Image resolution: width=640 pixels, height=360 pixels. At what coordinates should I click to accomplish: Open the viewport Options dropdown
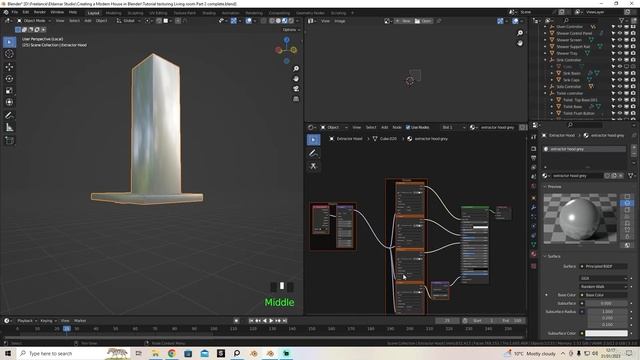291,30
